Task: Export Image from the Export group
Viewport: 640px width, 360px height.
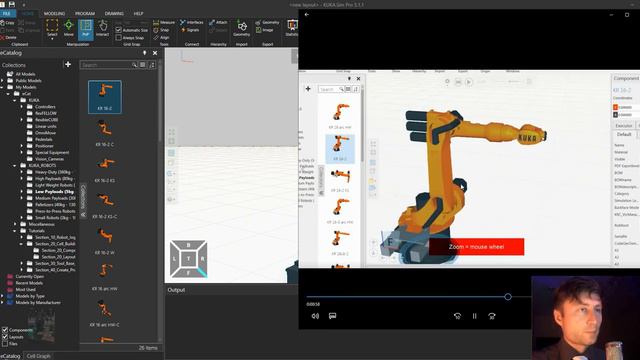Action: point(264,30)
